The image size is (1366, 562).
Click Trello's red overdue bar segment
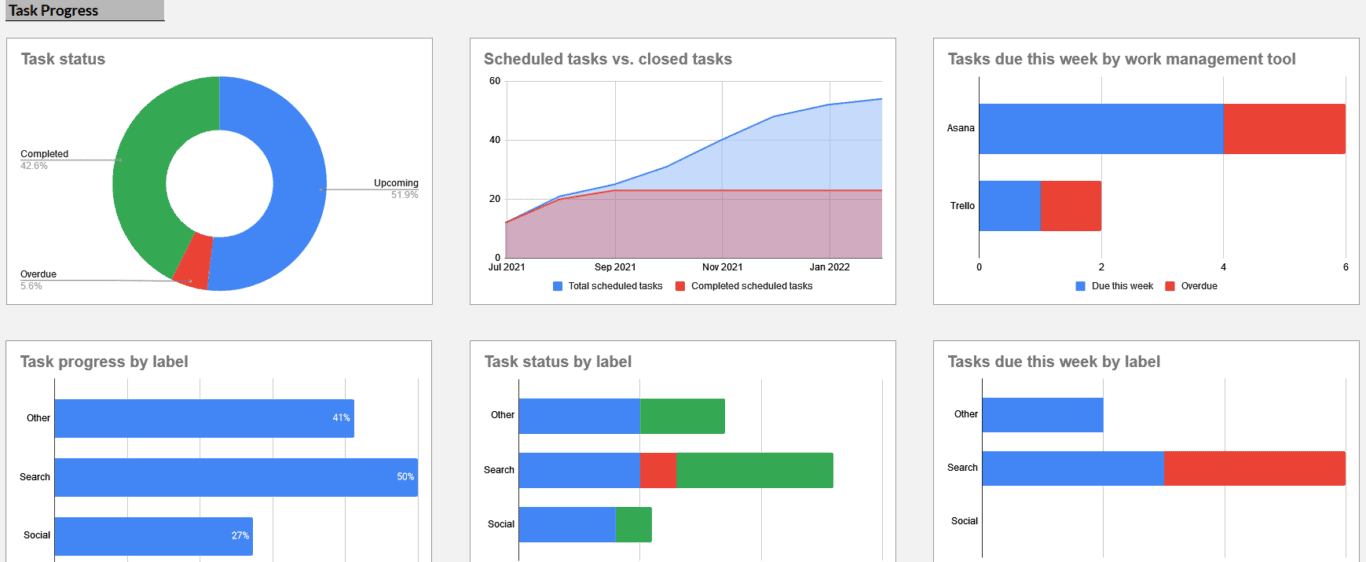point(1071,206)
